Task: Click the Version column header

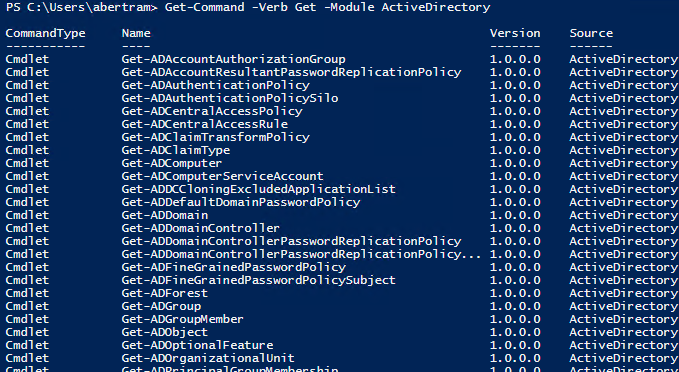Action: pyautogui.click(x=515, y=33)
